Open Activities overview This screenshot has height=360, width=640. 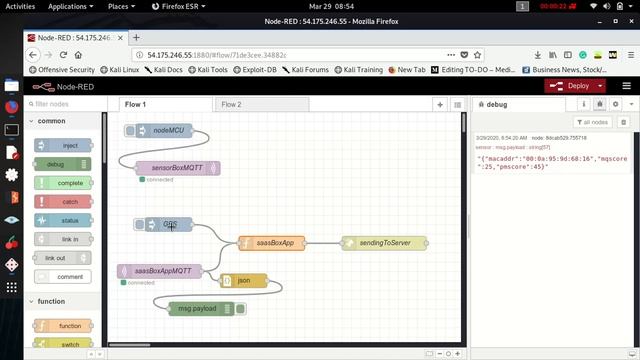click(20, 6)
